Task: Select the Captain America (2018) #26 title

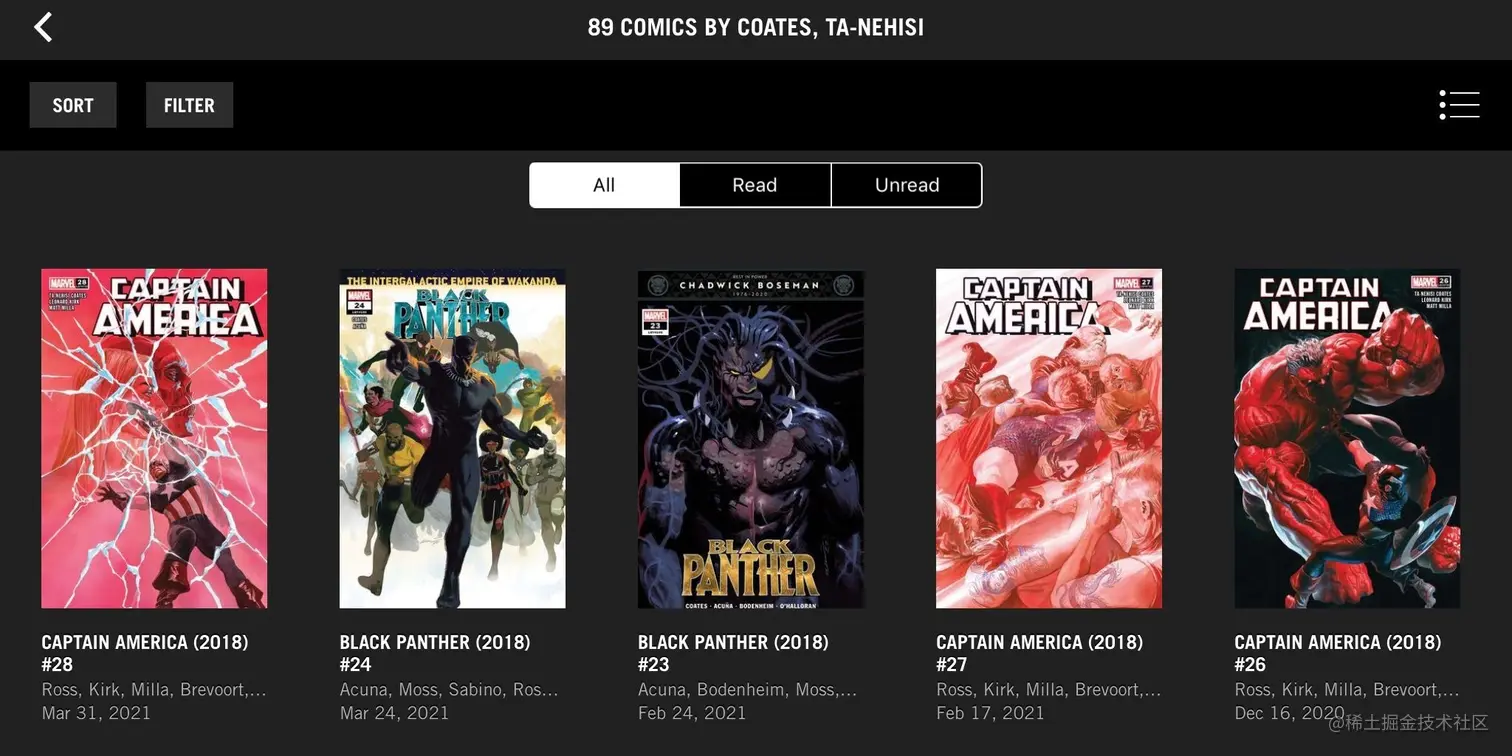Action: pyautogui.click(x=1338, y=653)
